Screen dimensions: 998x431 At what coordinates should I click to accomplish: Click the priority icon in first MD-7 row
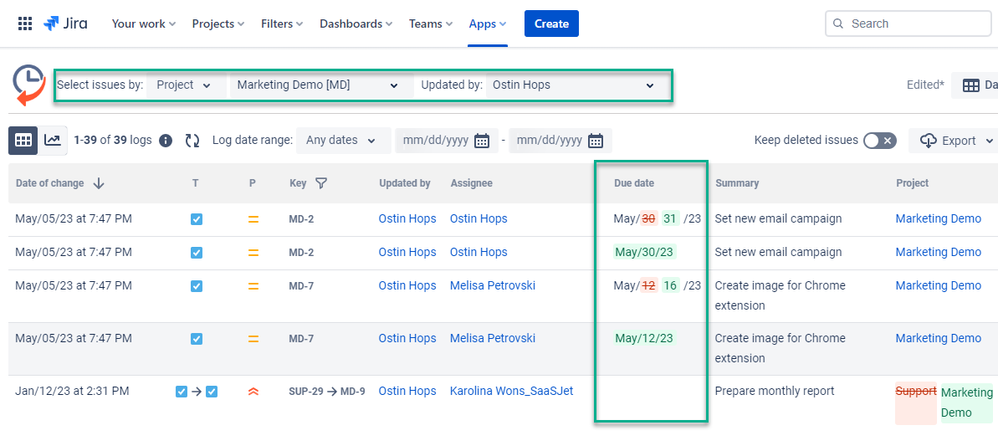point(253,286)
